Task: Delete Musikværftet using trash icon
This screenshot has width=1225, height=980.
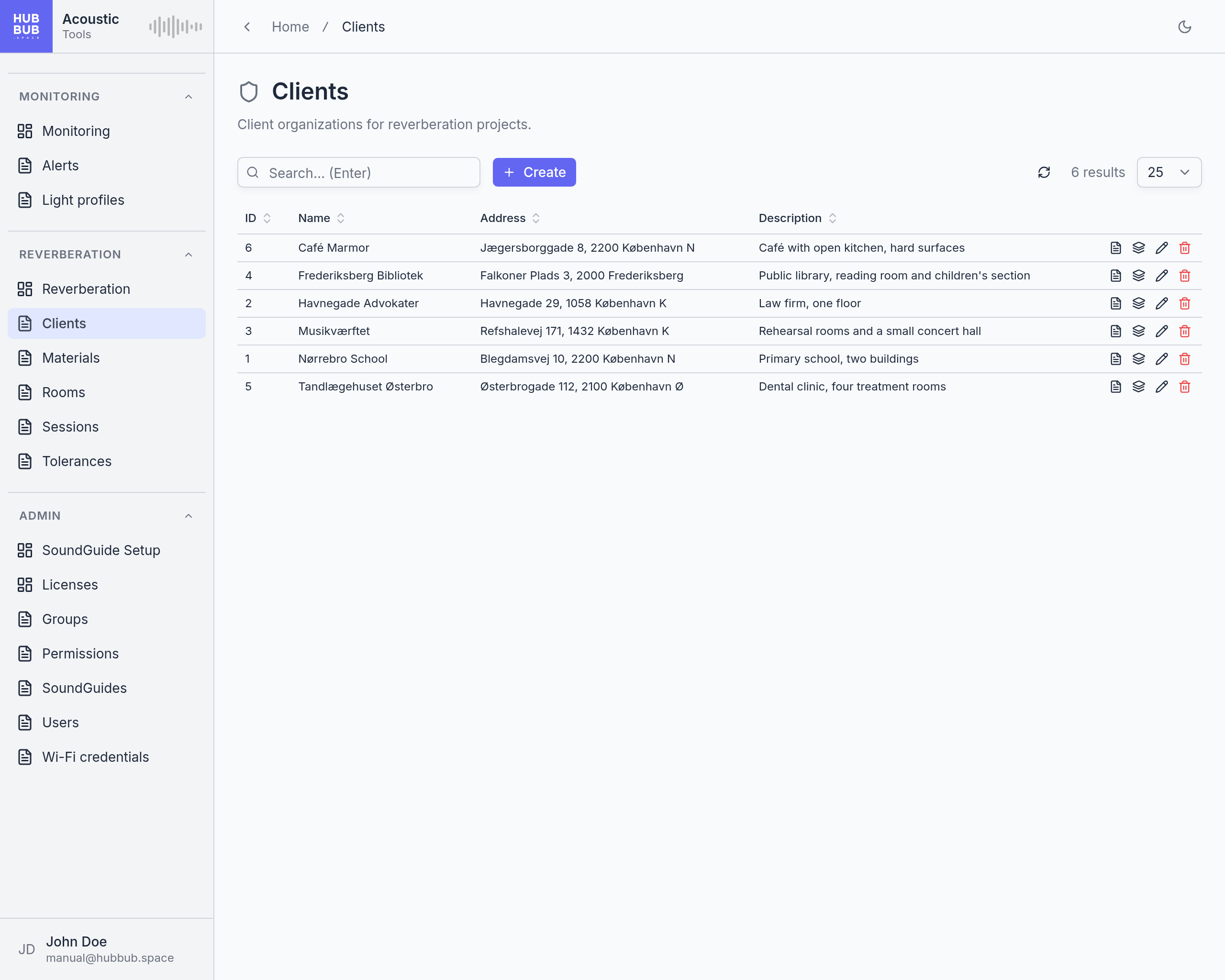Action: [x=1185, y=331]
